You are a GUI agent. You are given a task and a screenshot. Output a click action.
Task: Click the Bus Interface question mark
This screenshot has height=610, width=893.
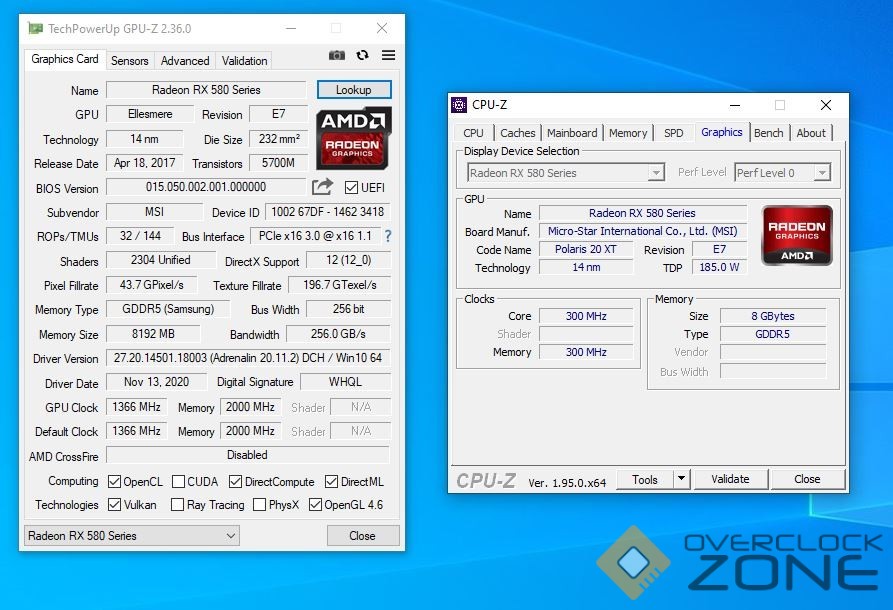(x=388, y=237)
